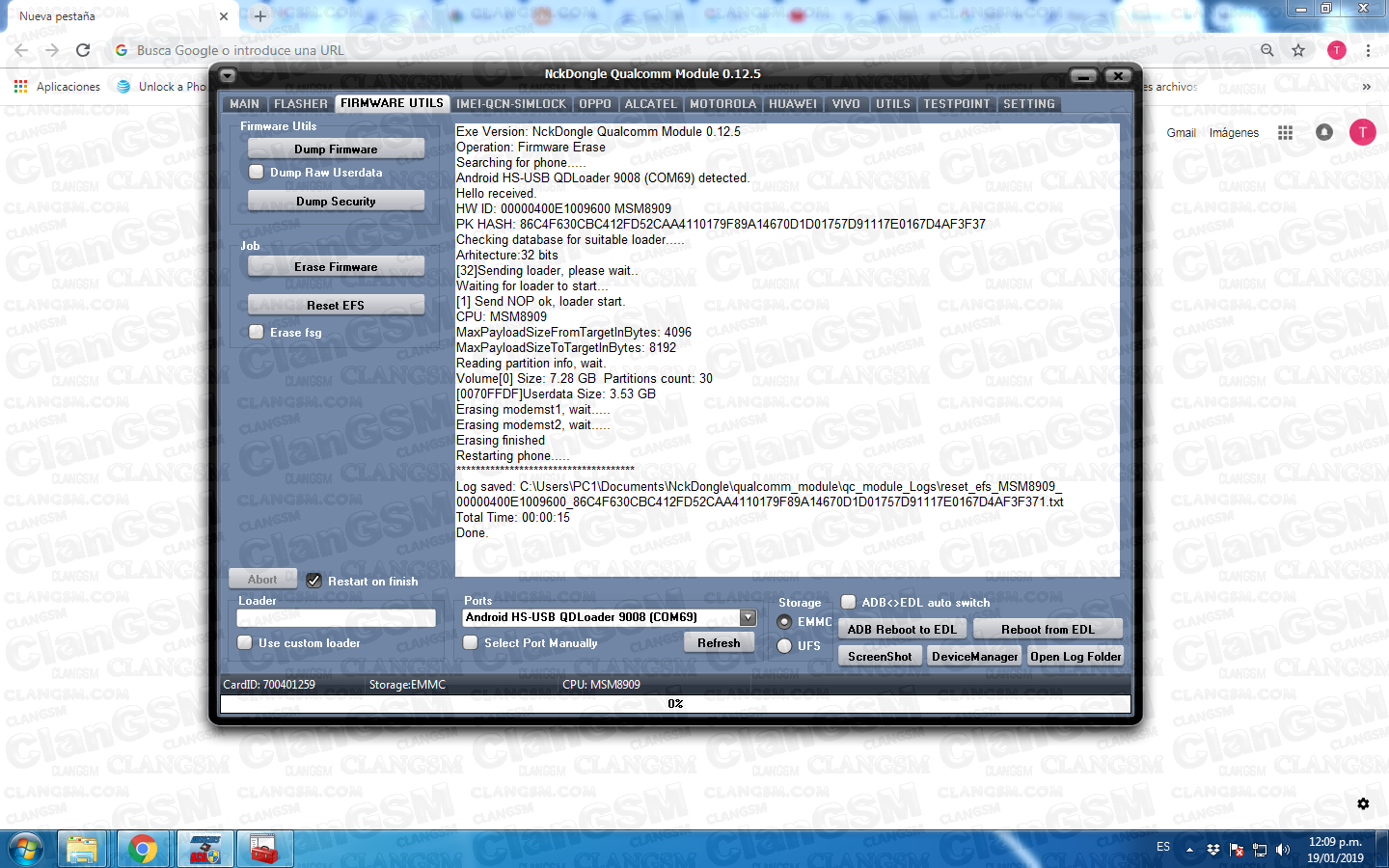Open Google apps grid
This screenshot has height=868, width=1389.
coord(1285,133)
